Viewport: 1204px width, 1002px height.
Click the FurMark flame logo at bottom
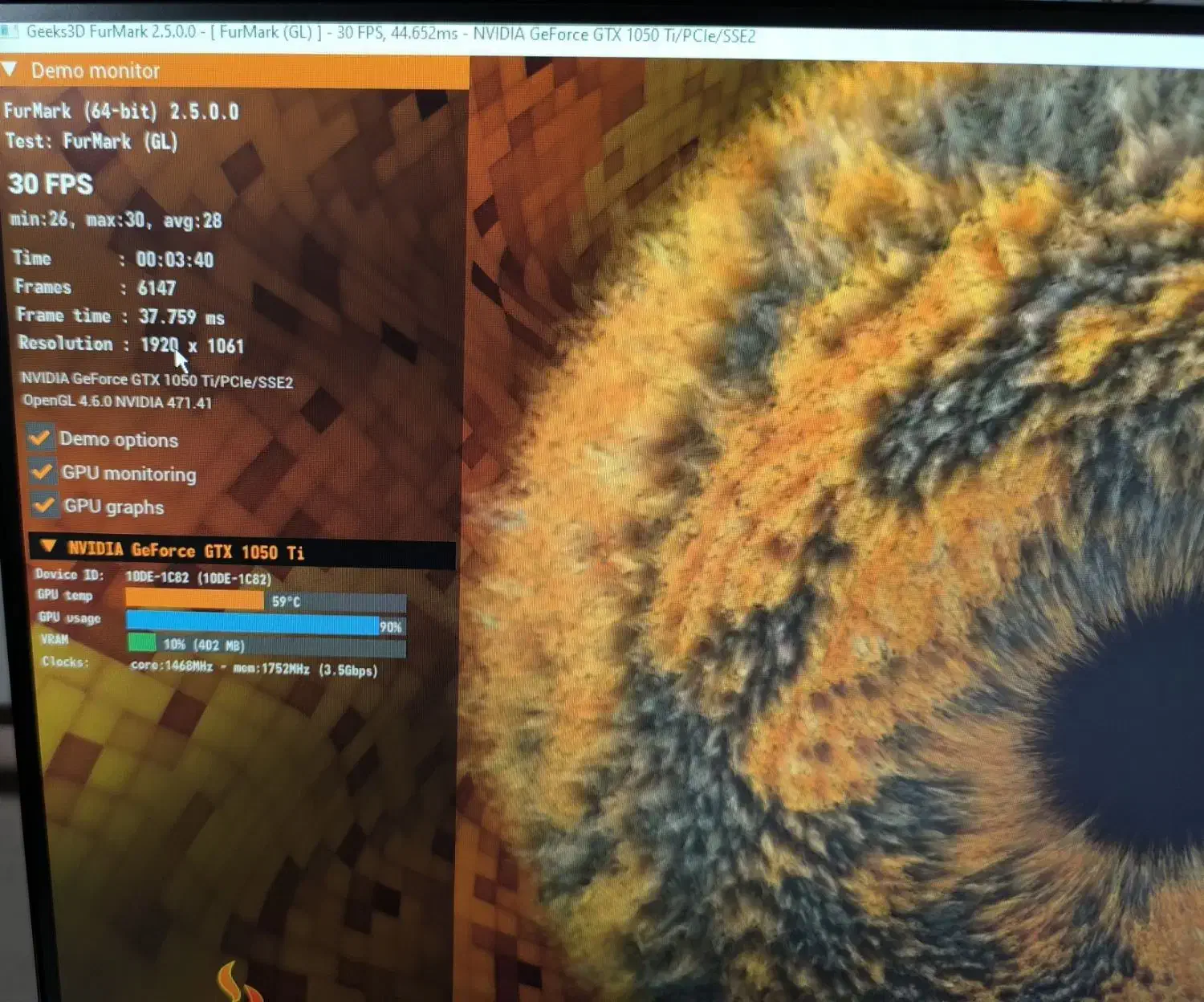236,983
